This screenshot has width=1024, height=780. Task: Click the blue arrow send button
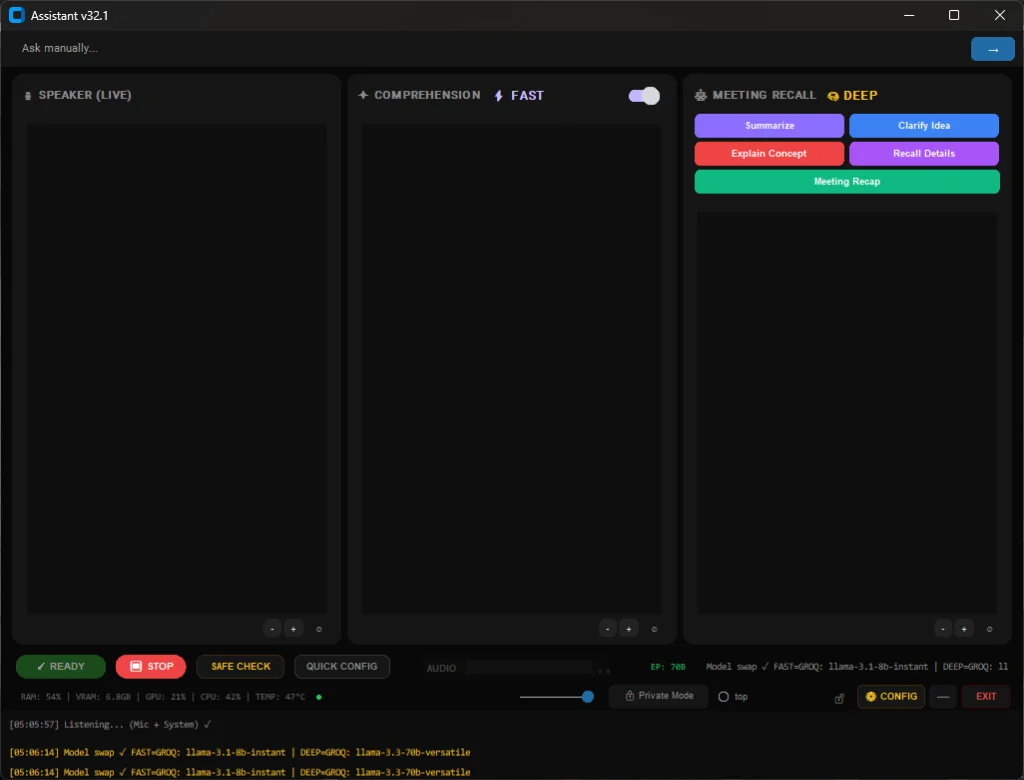(992, 50)
